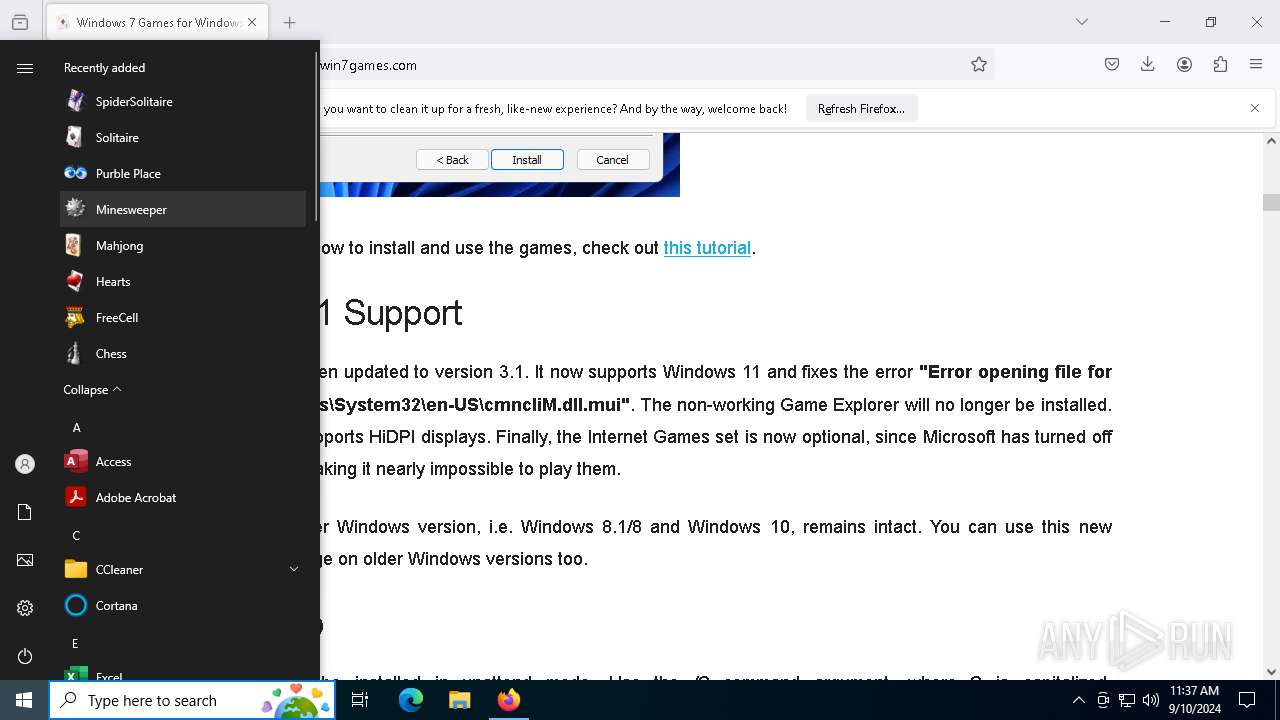Jump to letter C app section

(77, 535)
